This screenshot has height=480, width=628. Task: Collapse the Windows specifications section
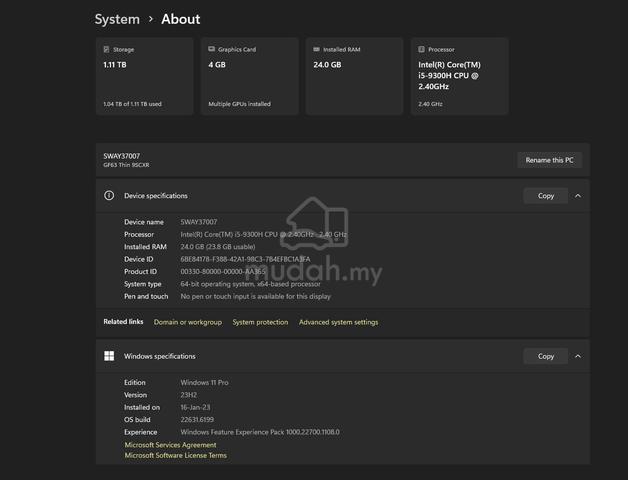click(578, 356)
